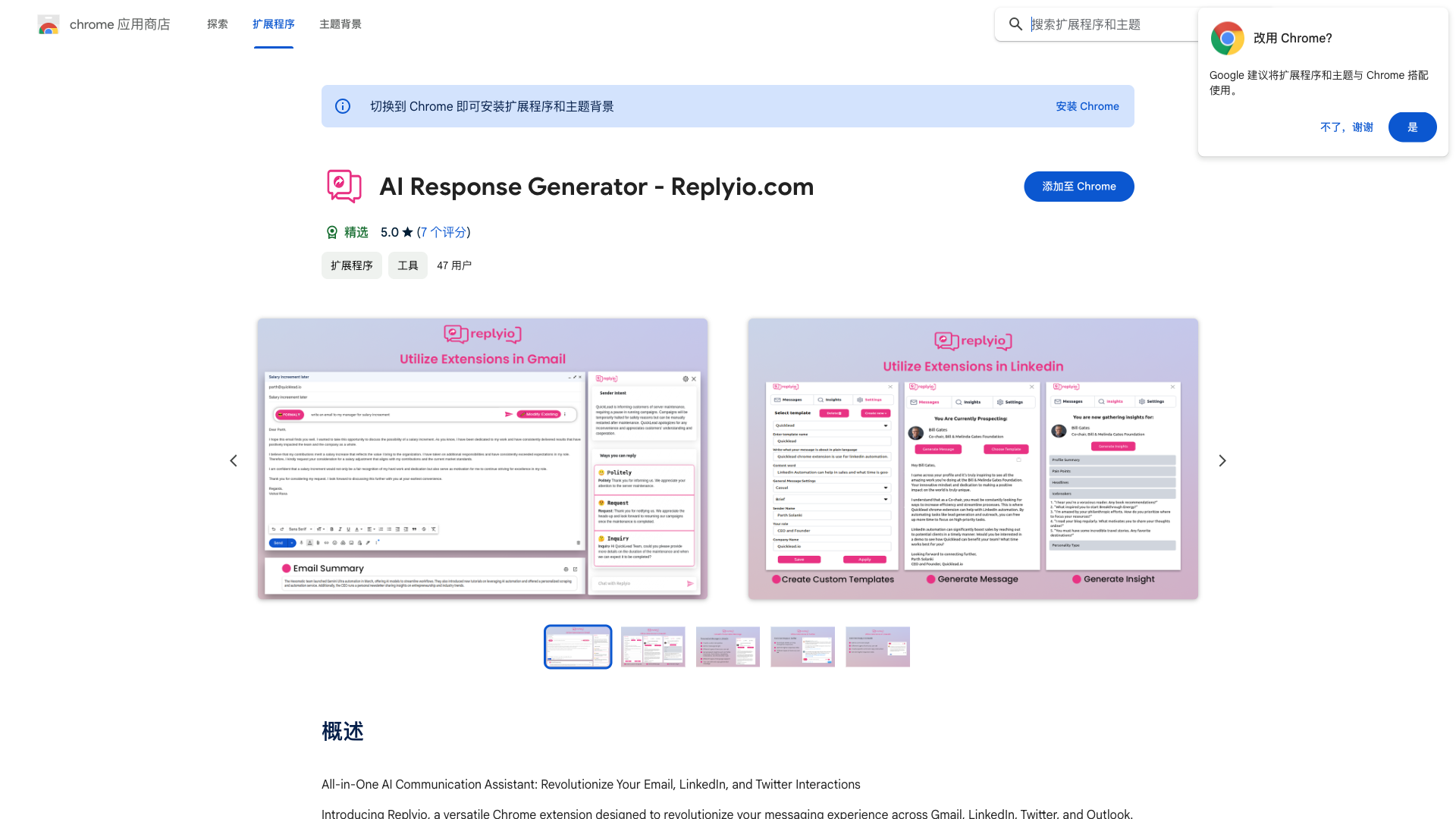Click 不了，谢谢 in the popup
Viewport: 1456px width, 819px height.
pyautogui.click(x=1347, y=127)
